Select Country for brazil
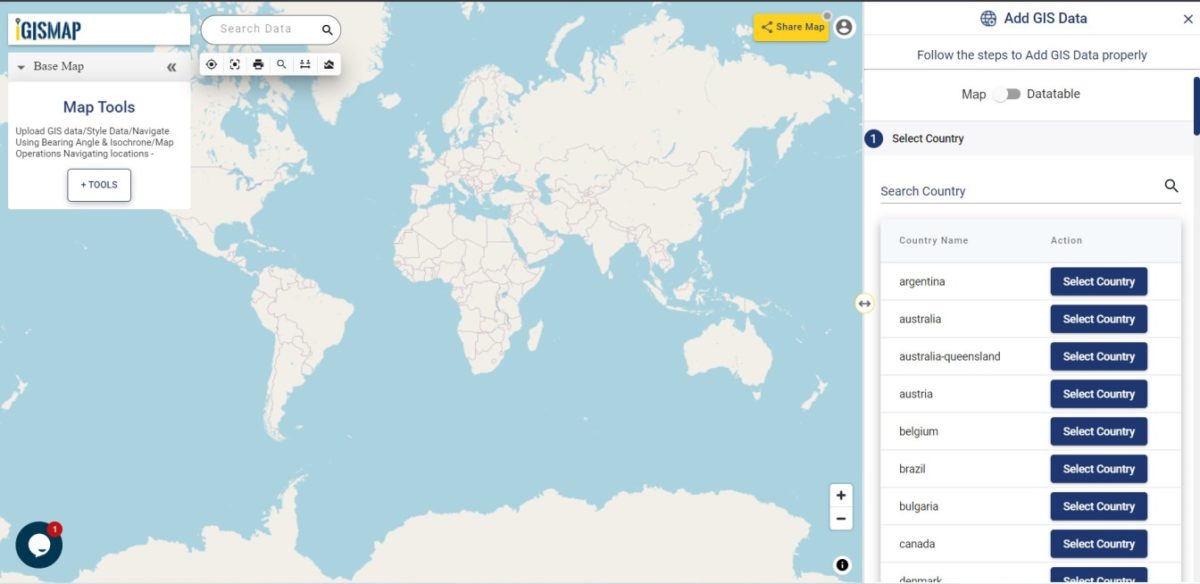This screenshot has height=584, width=1200. 1098,468
